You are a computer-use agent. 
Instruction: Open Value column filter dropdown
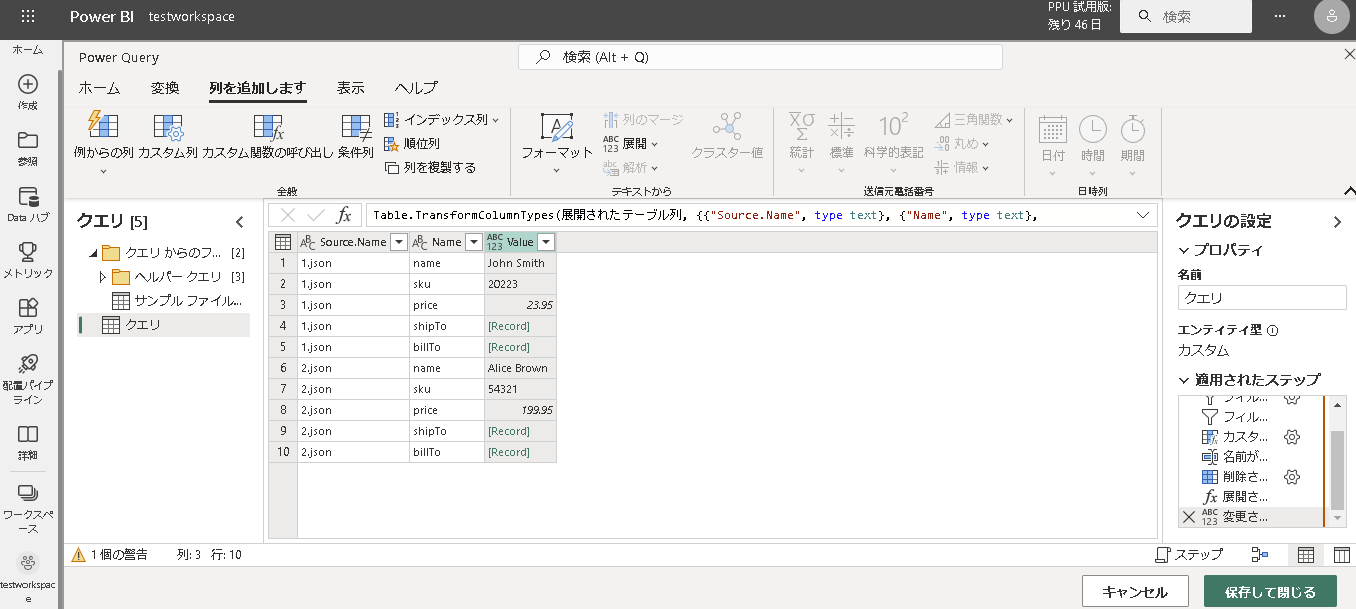pyautogui.click(x=545, y=242)
